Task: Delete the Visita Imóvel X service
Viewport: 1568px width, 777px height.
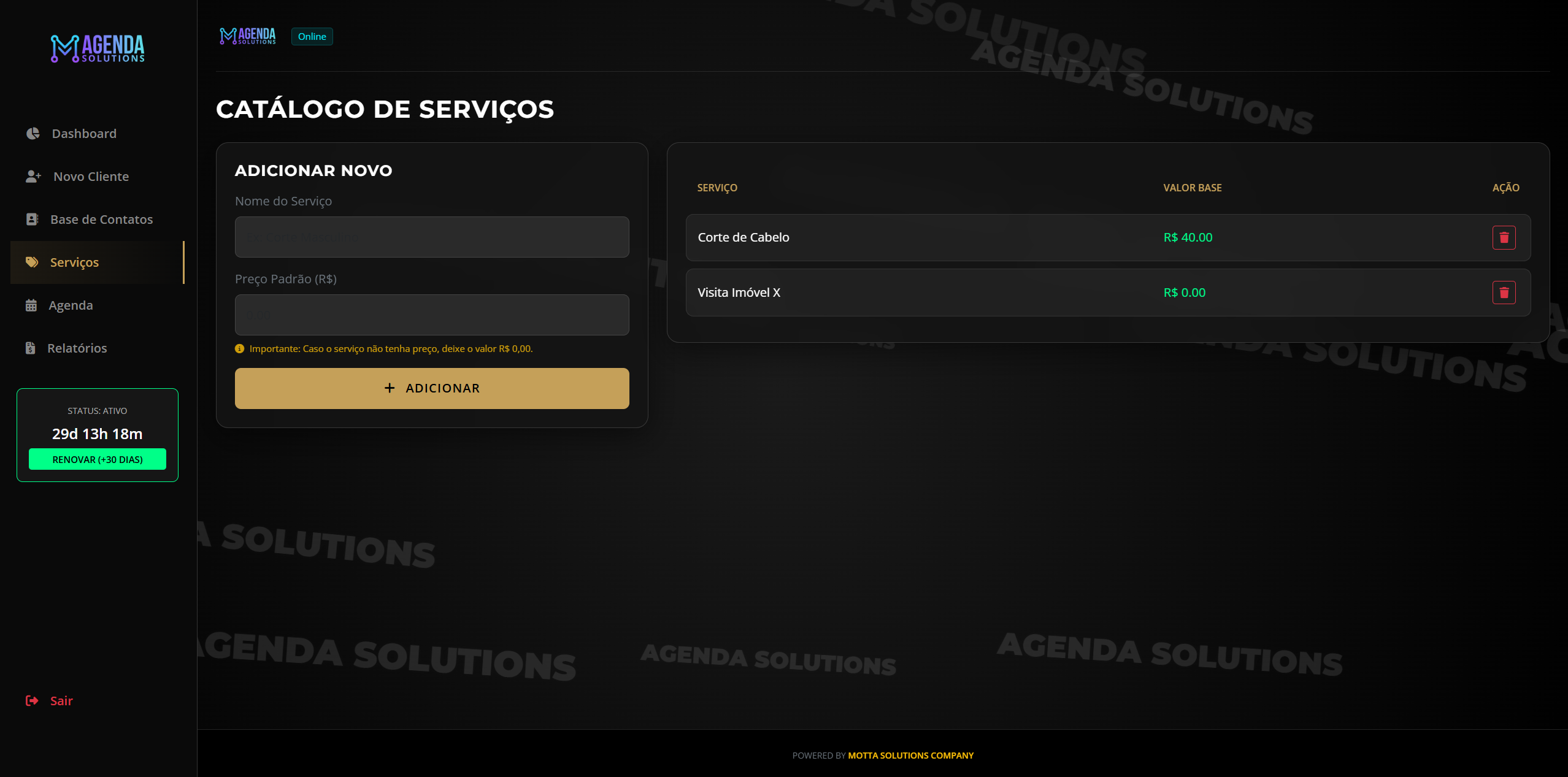Action: 1504,293
